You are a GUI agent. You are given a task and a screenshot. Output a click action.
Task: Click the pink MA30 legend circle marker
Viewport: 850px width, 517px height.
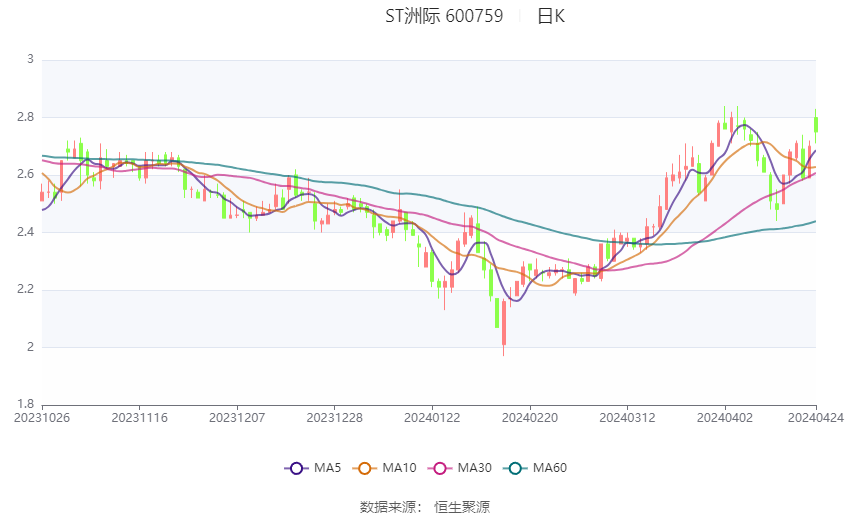[x=437, y=468]
